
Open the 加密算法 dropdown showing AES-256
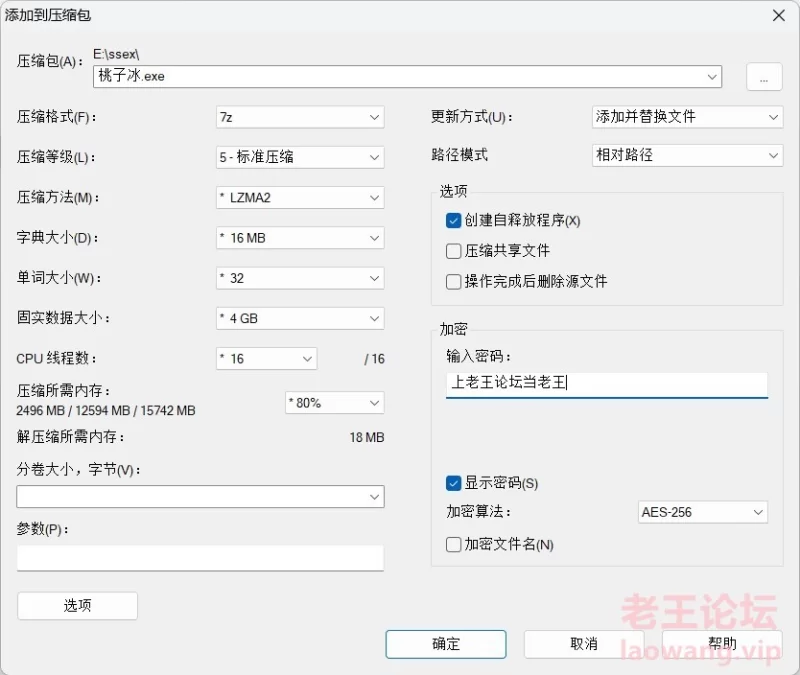pos(703,512)
